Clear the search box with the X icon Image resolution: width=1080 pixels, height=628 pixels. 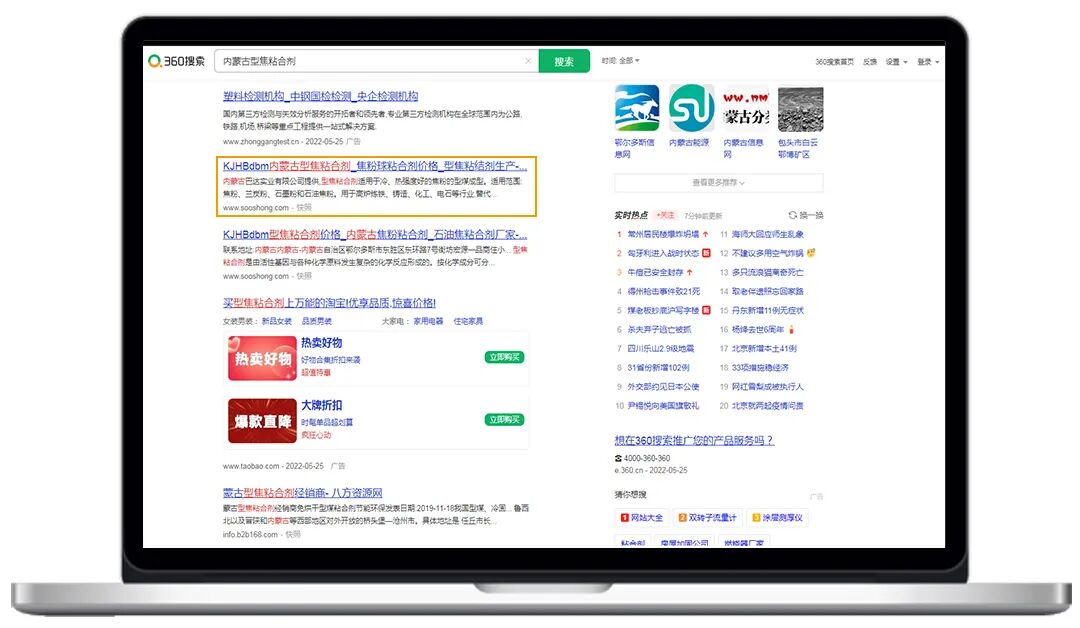[528, 61]
